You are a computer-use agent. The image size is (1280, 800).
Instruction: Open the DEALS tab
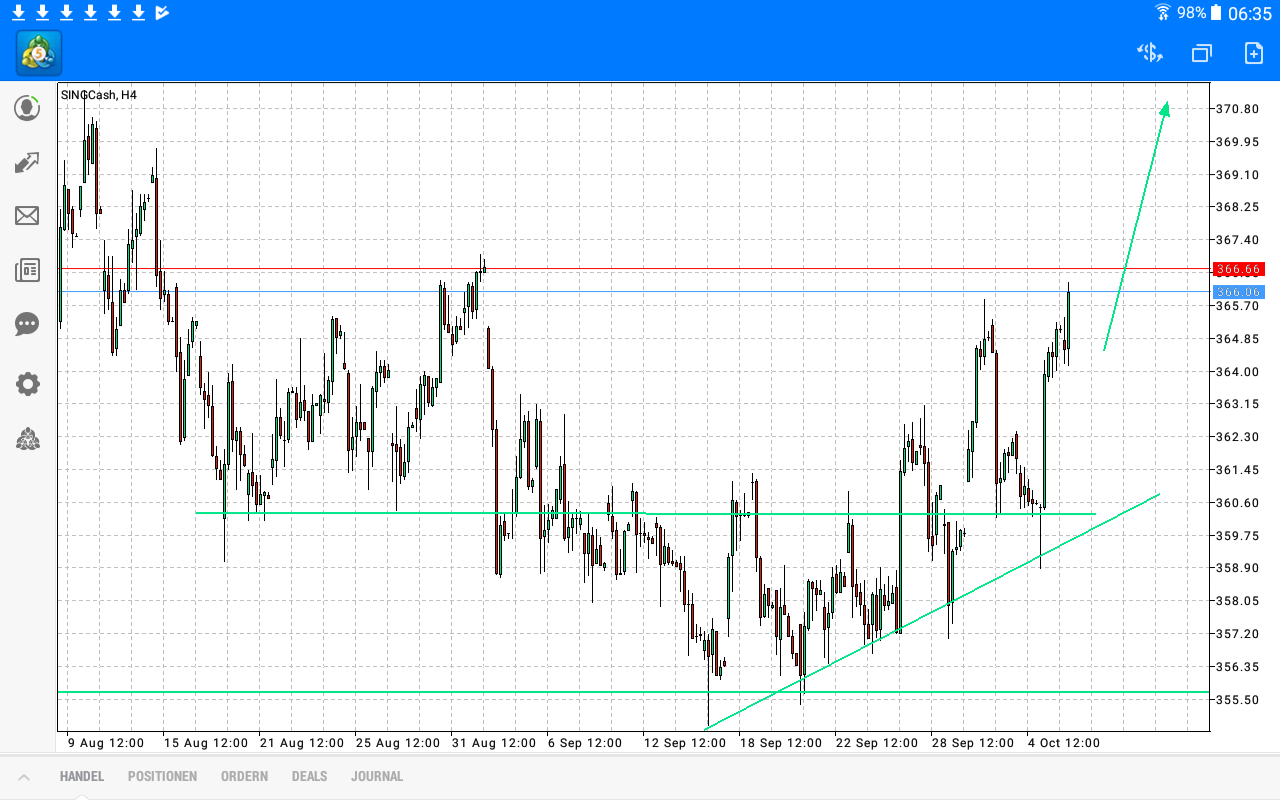click(309, 776)
